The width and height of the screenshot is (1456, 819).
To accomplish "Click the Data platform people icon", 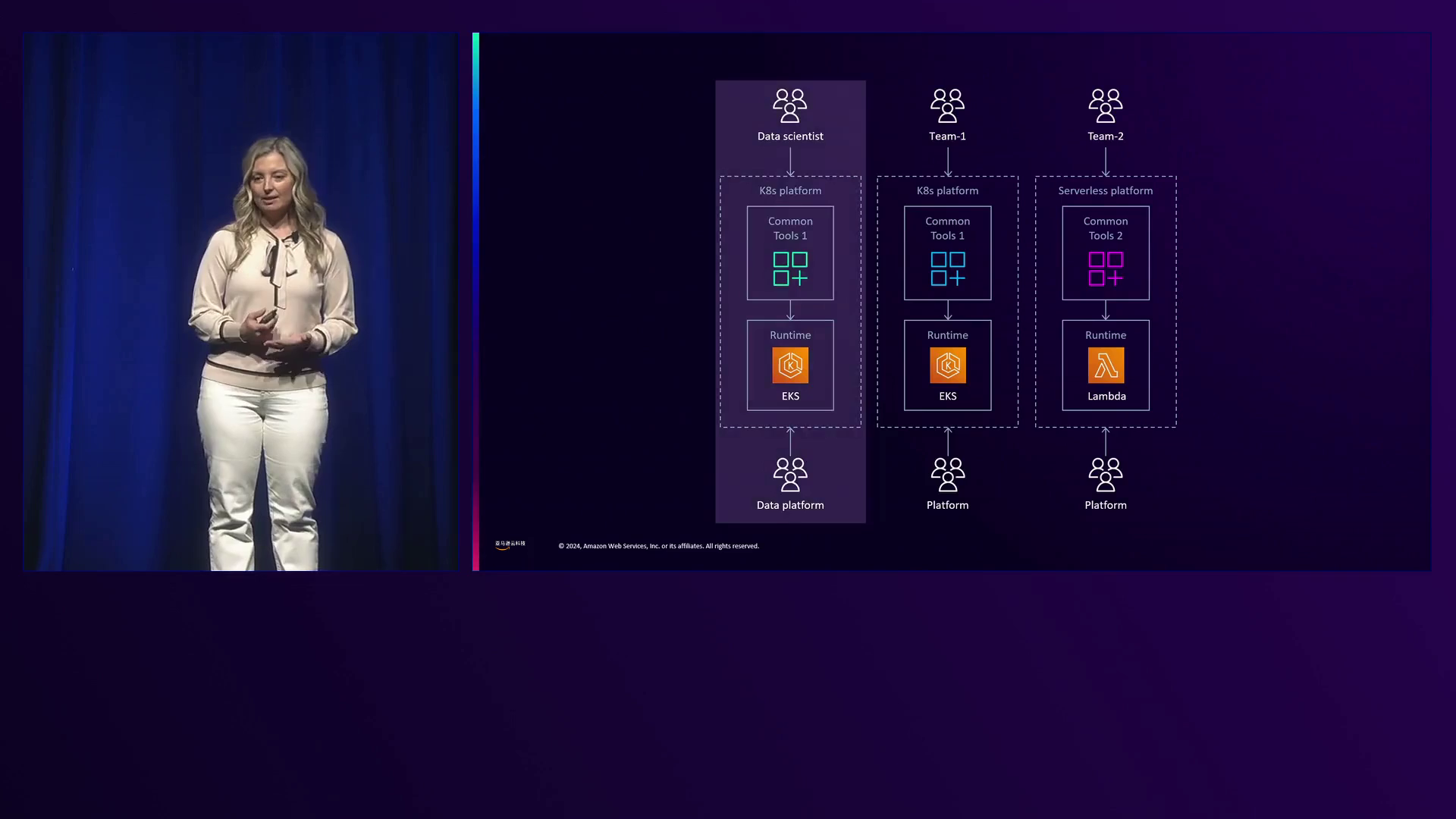I will [x=789, y=475].
